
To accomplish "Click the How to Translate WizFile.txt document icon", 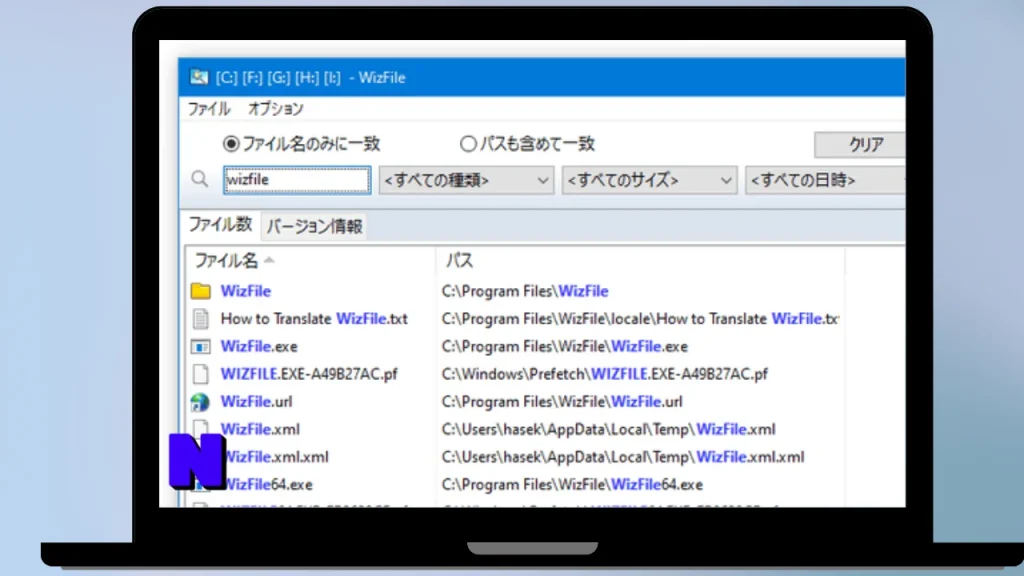I will coord(200,319).
